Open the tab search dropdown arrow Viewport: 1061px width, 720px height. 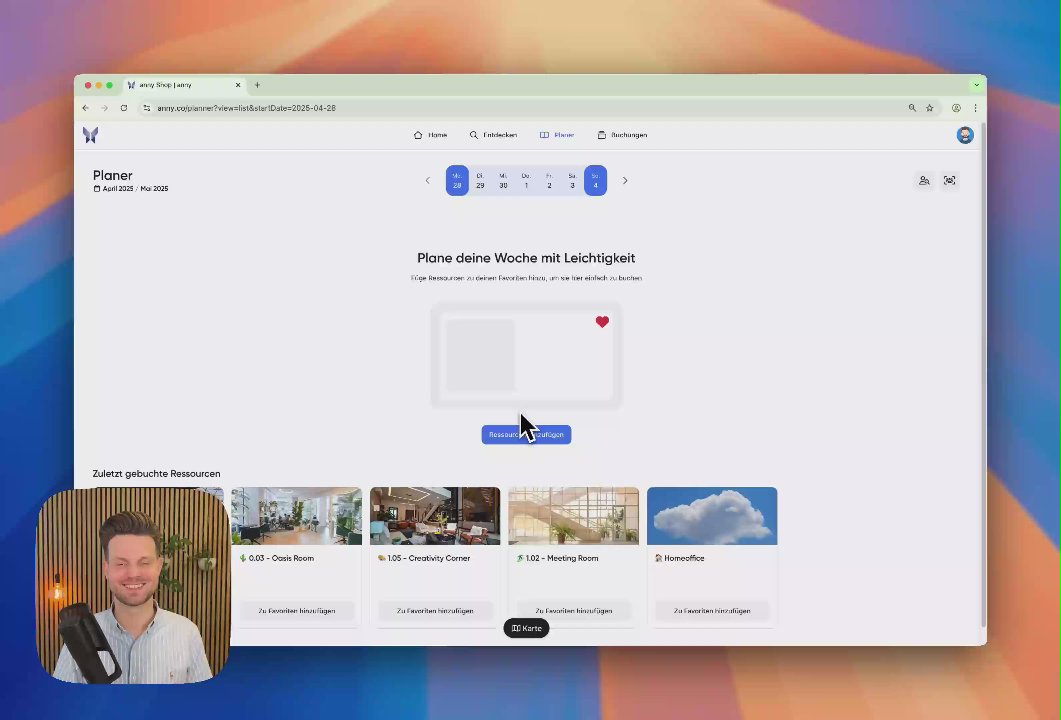coord(976,85)
